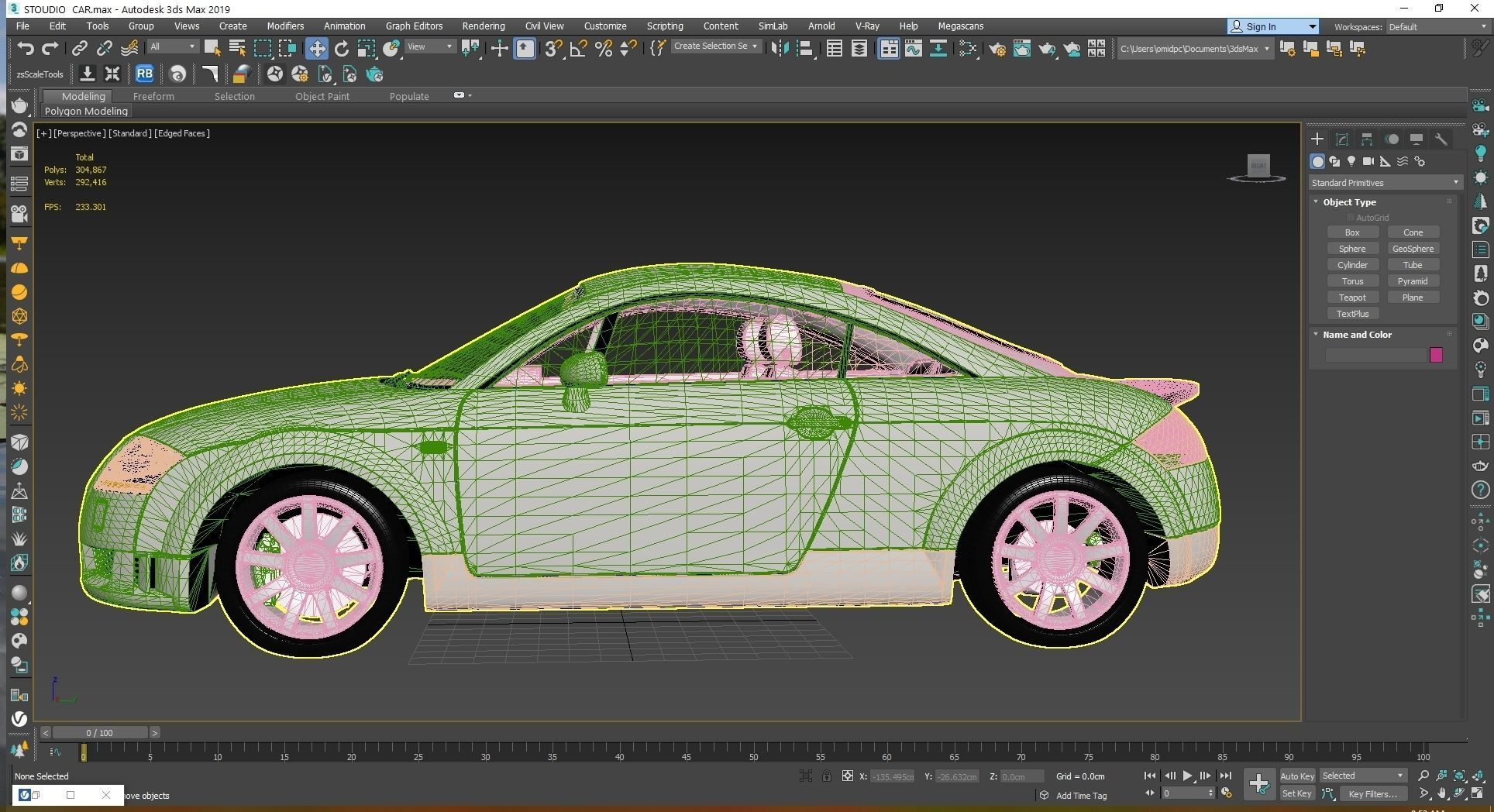Click the time slider 0 / 100 handle
The image size is (1494, 812).
click(99, 732)
